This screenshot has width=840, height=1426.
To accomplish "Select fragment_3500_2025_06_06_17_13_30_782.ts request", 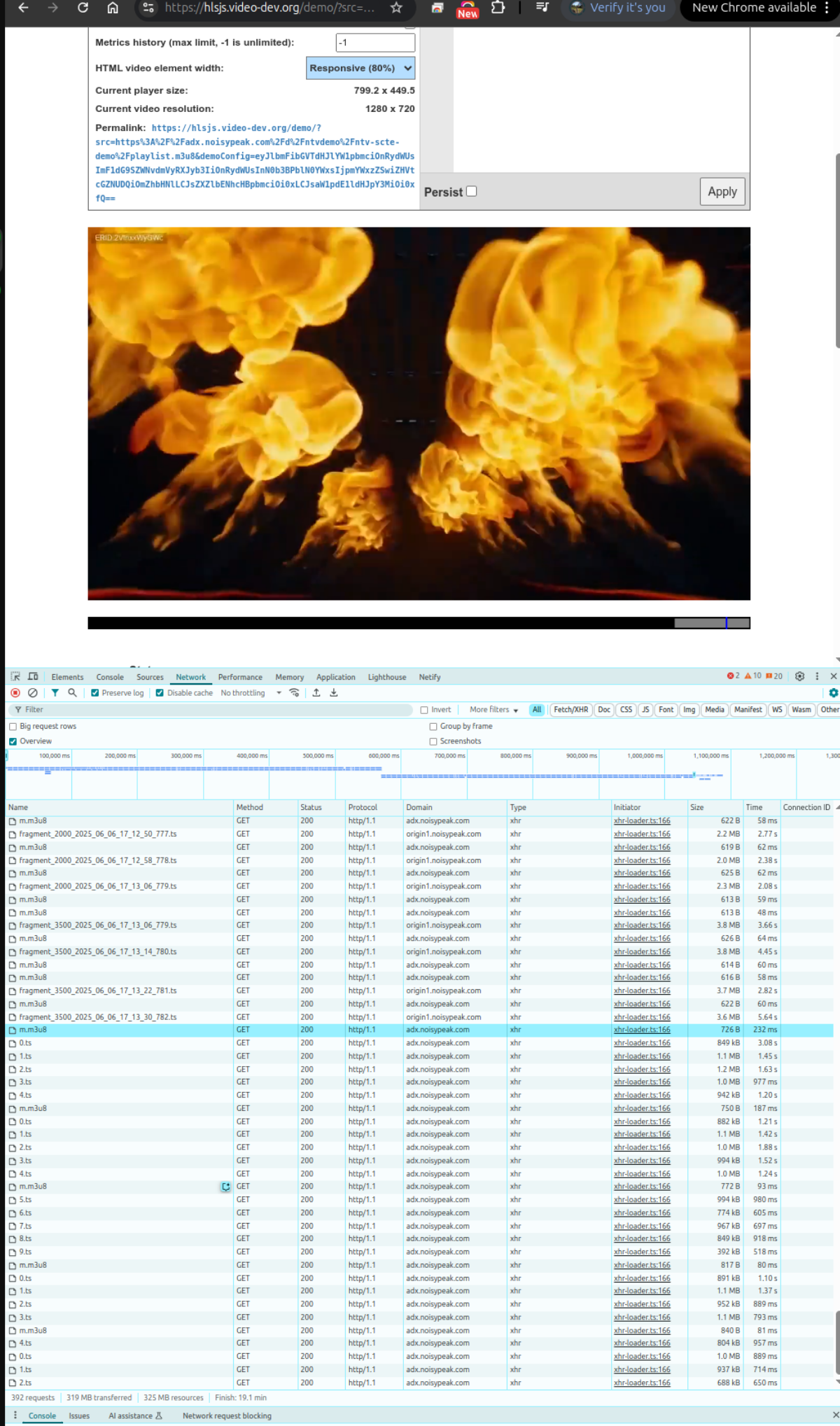I will tap(98, 1017).
